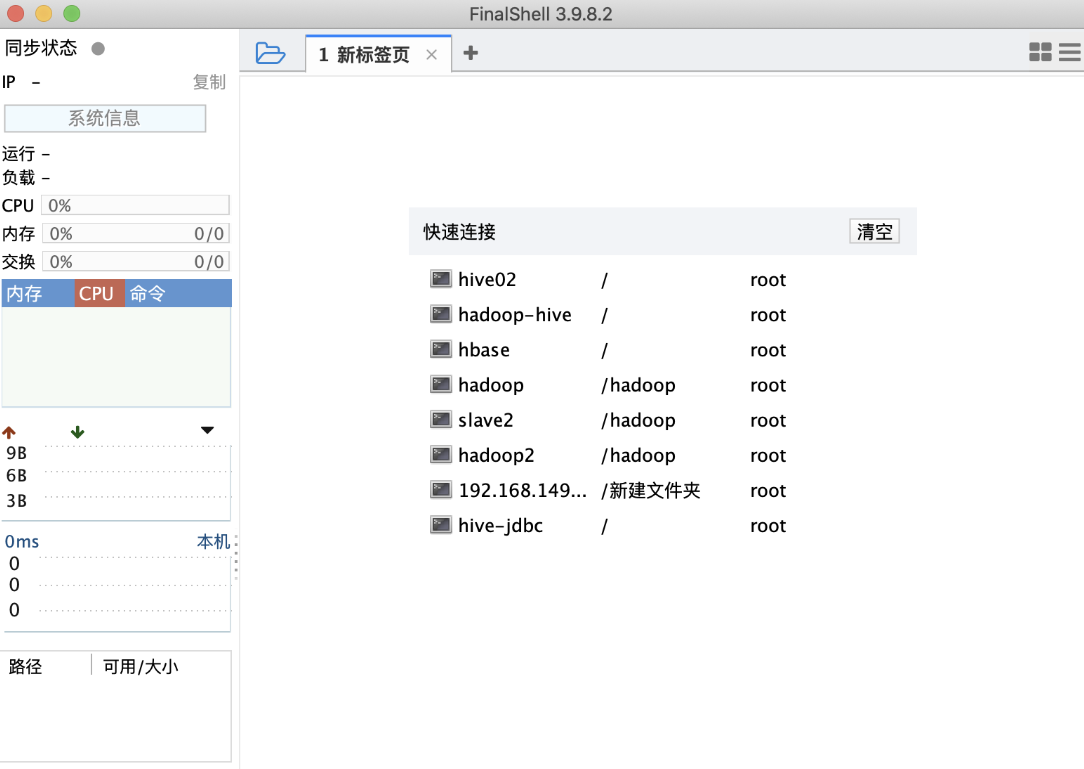Image resolution: width=1084 pixels, height=769 pixels.
Task: Toggle the 同步状态 indicator dot
Action: pos(98,48)
